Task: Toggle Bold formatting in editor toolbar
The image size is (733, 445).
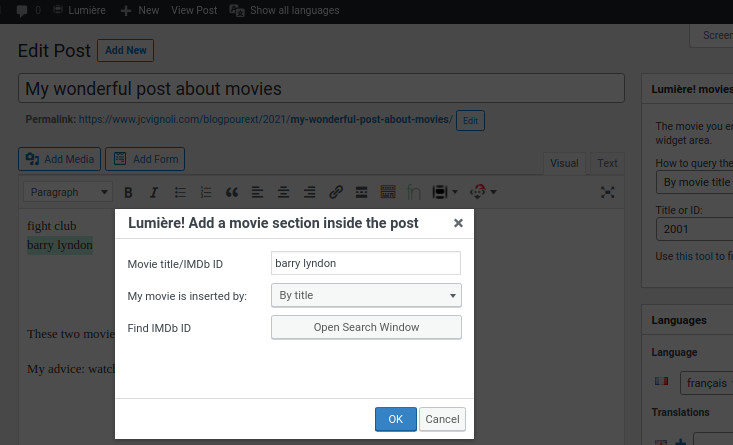Action: pyautogui.click(x=128, y=192)
